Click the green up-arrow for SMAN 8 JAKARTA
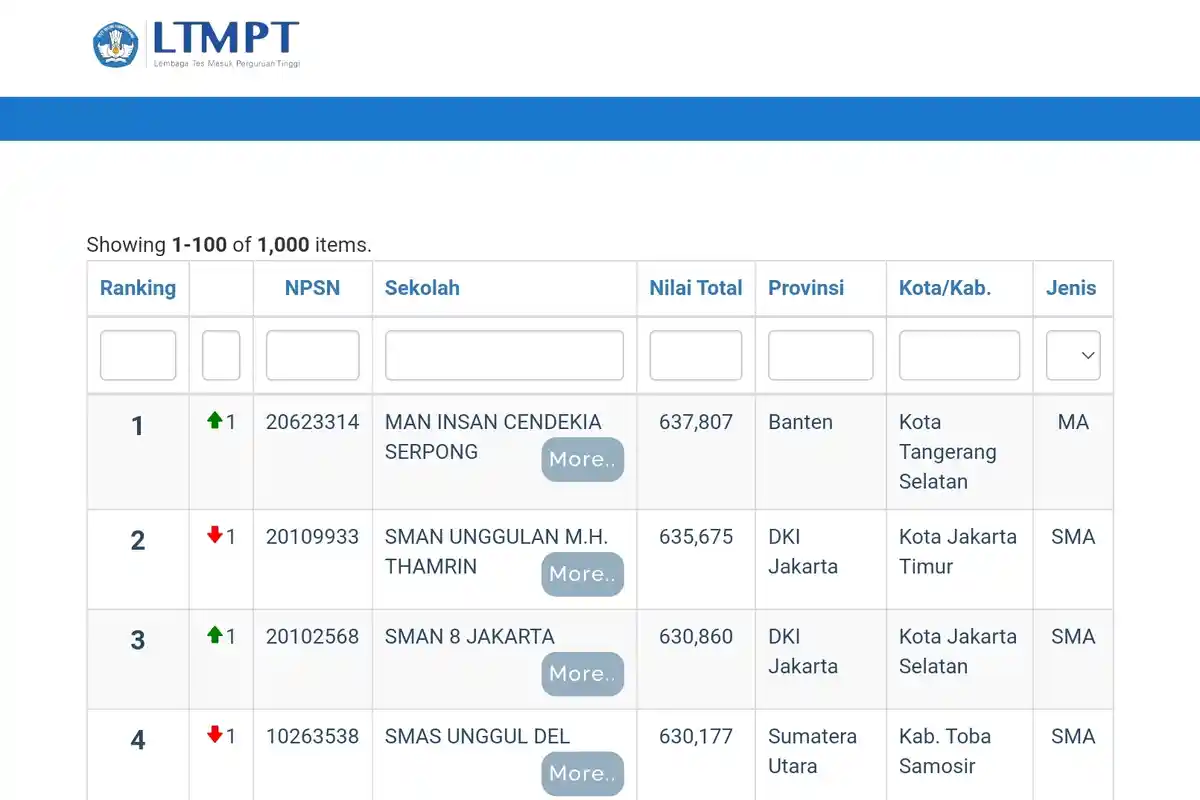This screenshot has height=800, width=1200. [x=214, y=636]
